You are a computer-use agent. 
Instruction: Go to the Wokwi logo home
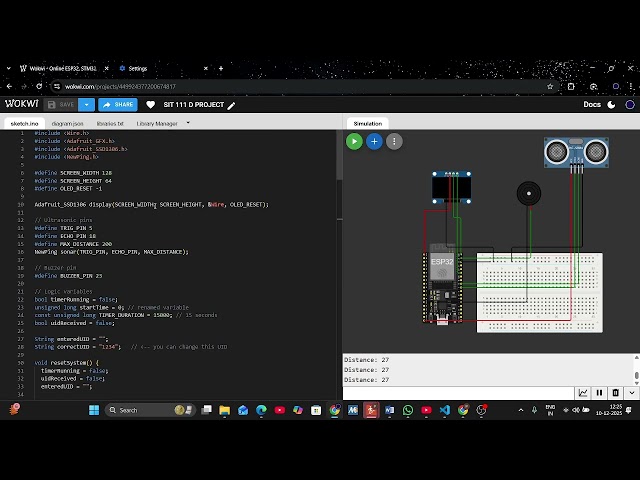click(22, 104)
